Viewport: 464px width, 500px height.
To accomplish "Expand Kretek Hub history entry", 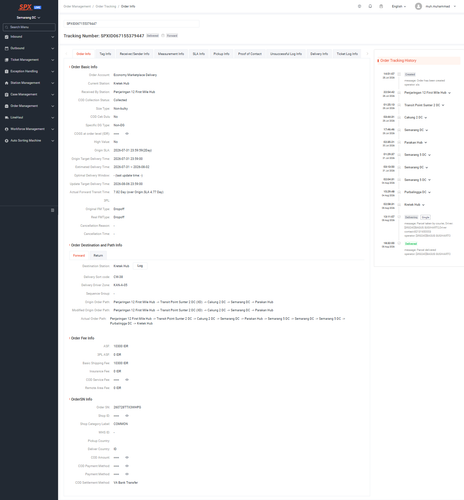I will (x=414, y=205).
